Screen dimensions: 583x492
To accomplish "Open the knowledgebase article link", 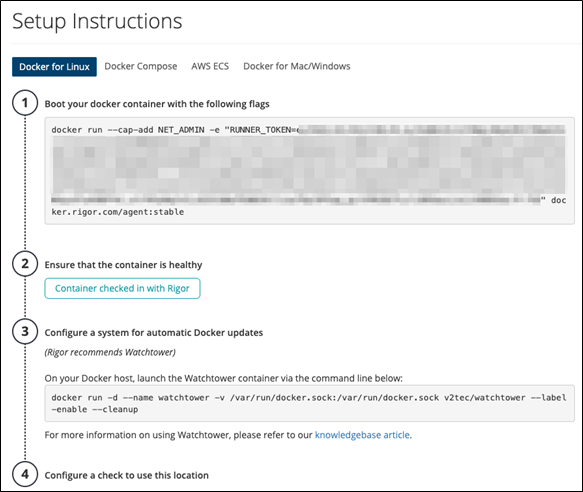I will coord(362,435).
